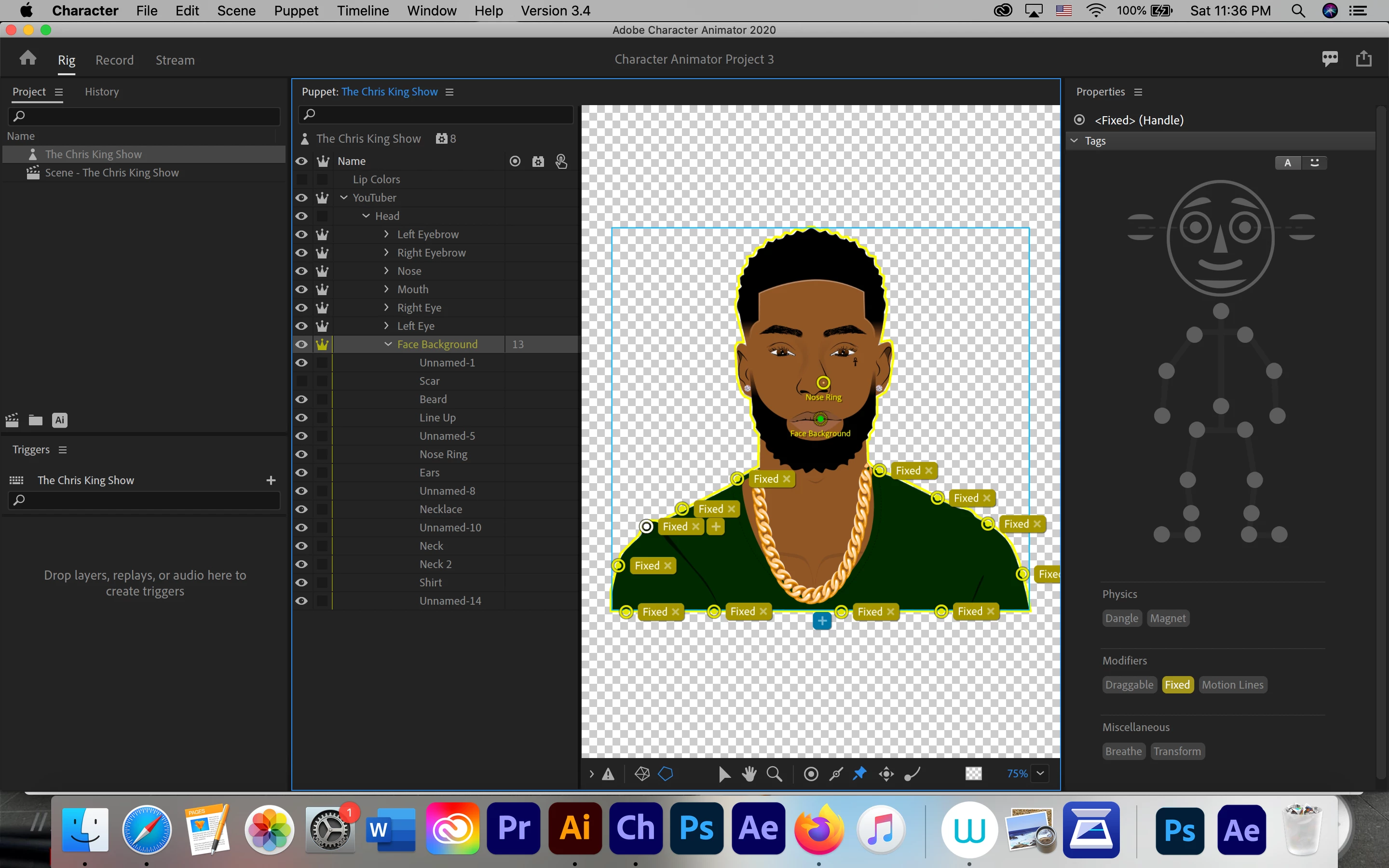1389x868 pixels.
Task: Toggle the crown icon on Nose layer
Action: click(x=322, y=271)
